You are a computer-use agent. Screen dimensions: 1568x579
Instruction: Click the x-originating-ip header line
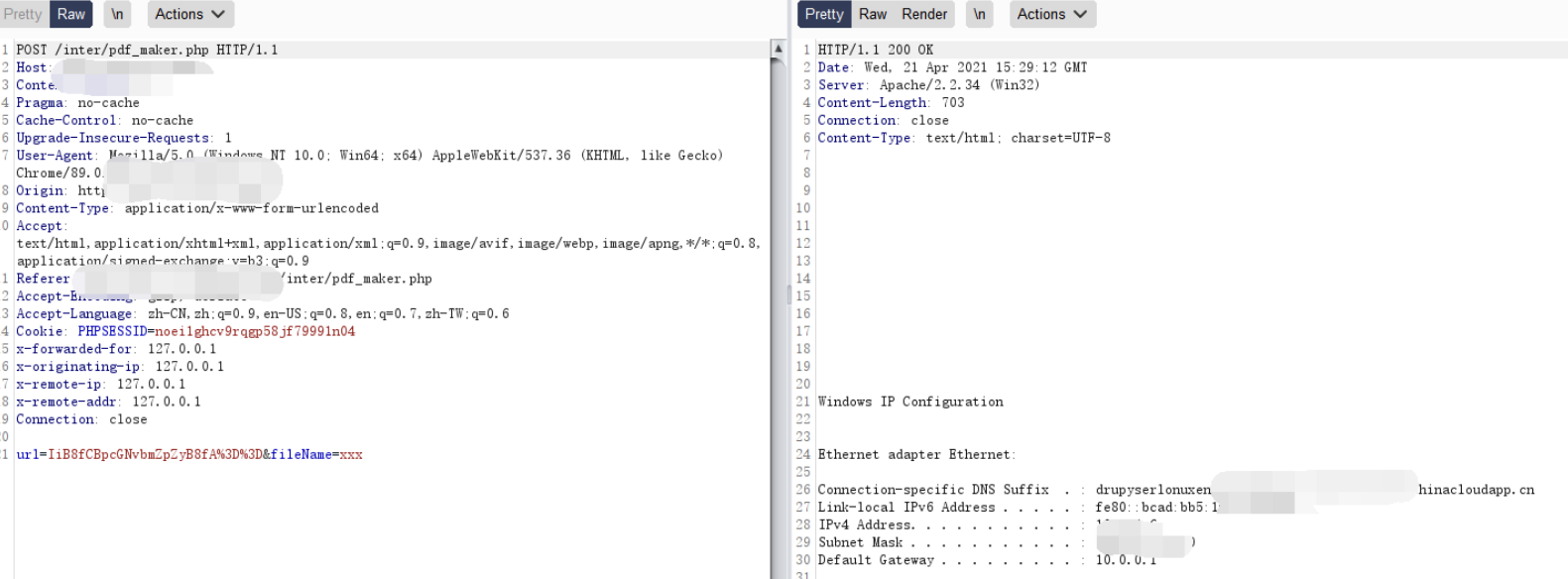click(120, 367)
